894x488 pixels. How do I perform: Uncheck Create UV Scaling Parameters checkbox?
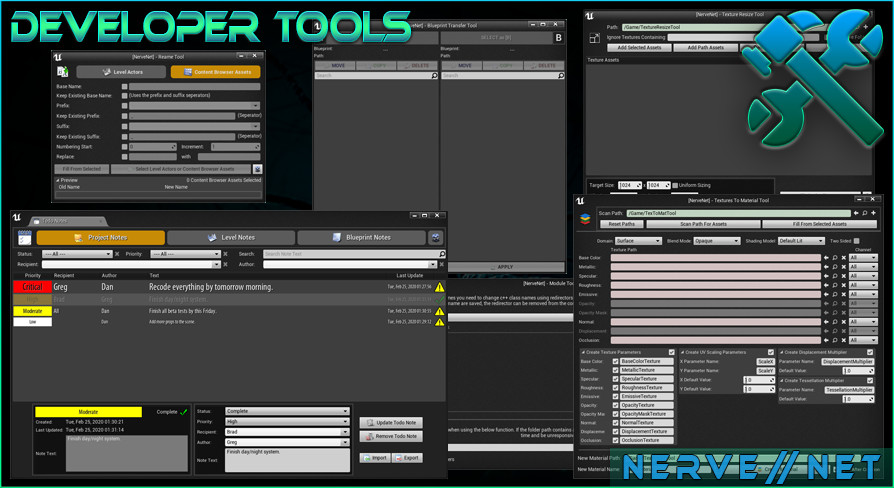(771, 352)
